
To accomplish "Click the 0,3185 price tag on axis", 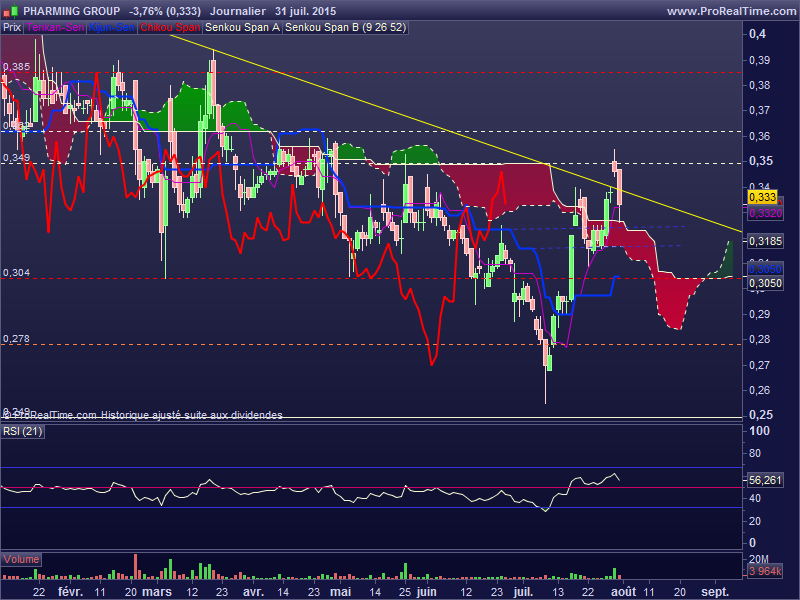I will click(x=765, y=241).
